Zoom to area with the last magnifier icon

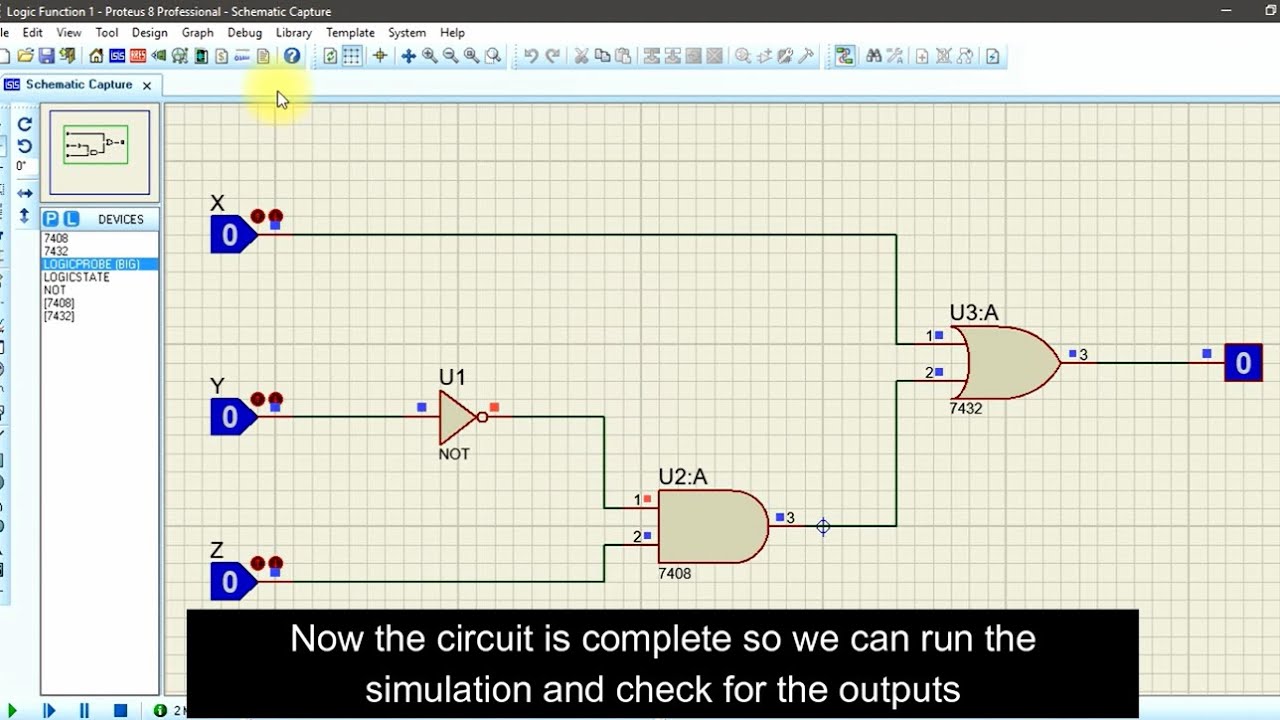point(493,56)
